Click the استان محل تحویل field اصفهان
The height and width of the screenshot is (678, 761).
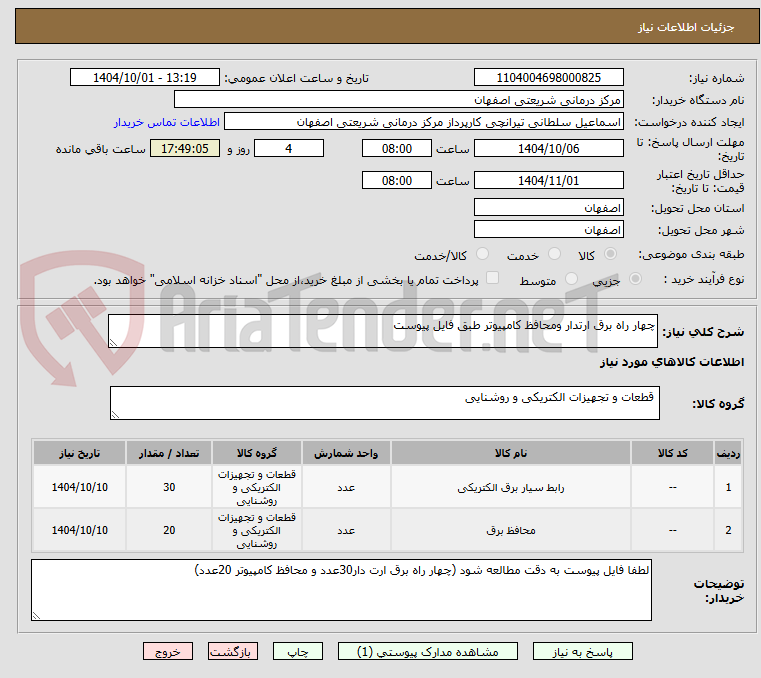[548, 208]
